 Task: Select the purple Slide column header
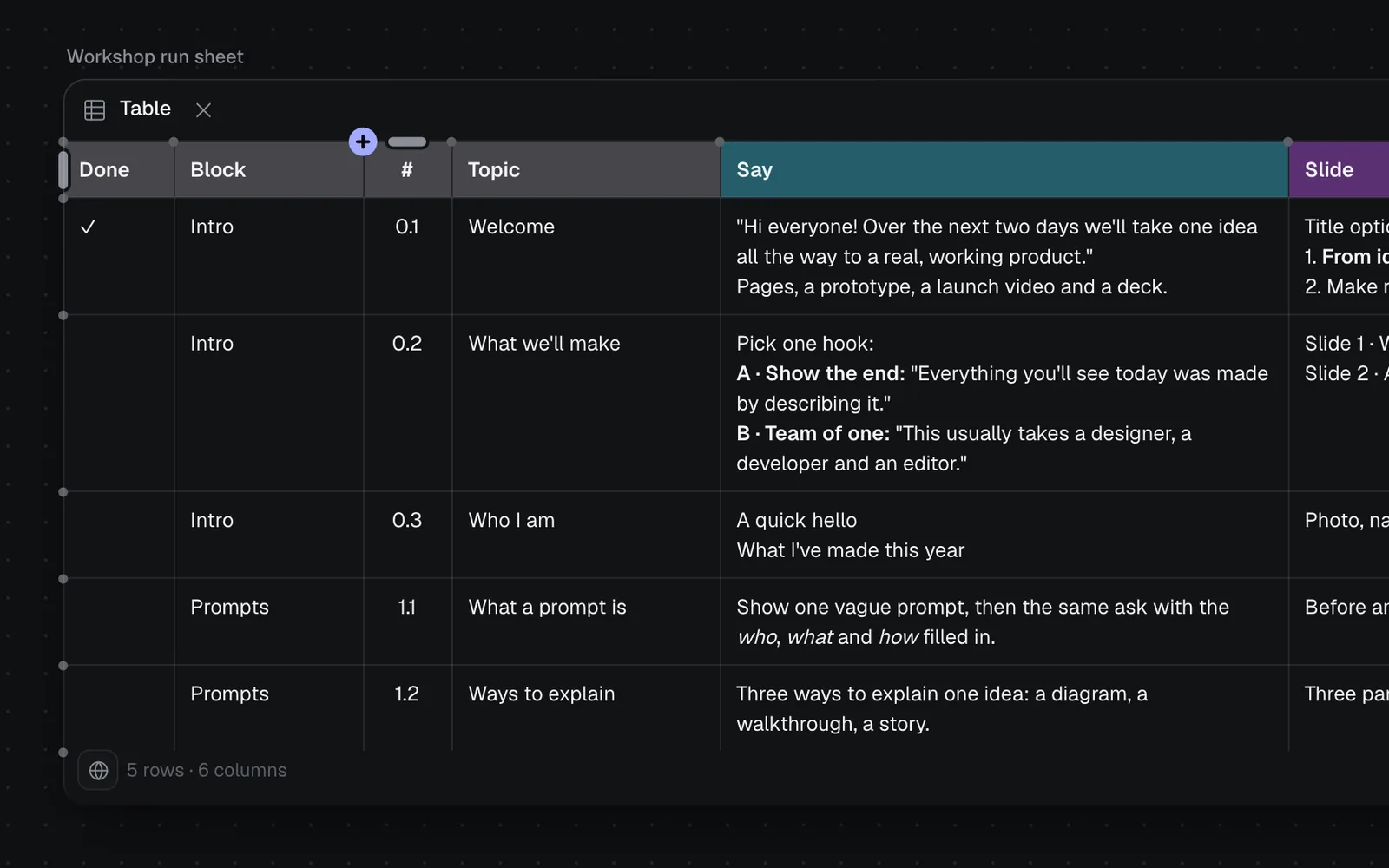pos(1340,170)
